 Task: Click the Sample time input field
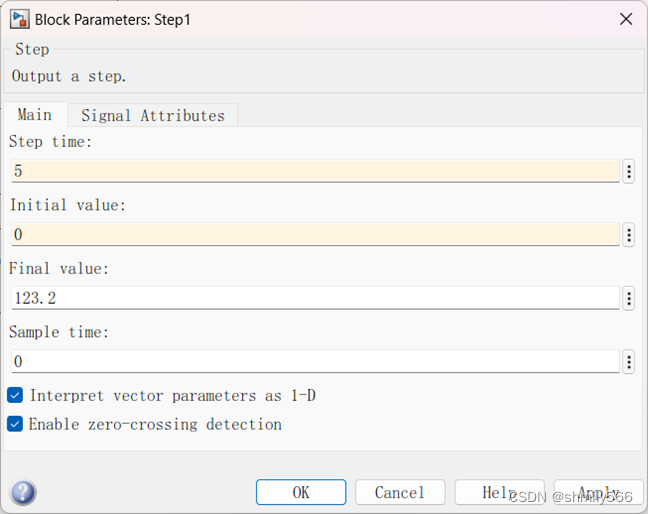point(314,362)
